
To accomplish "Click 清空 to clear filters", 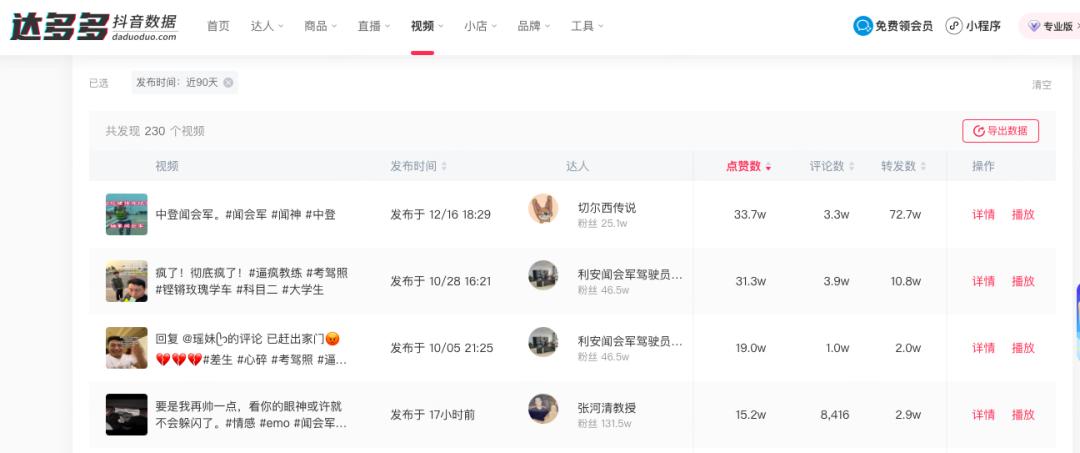I will point(1041,84).
